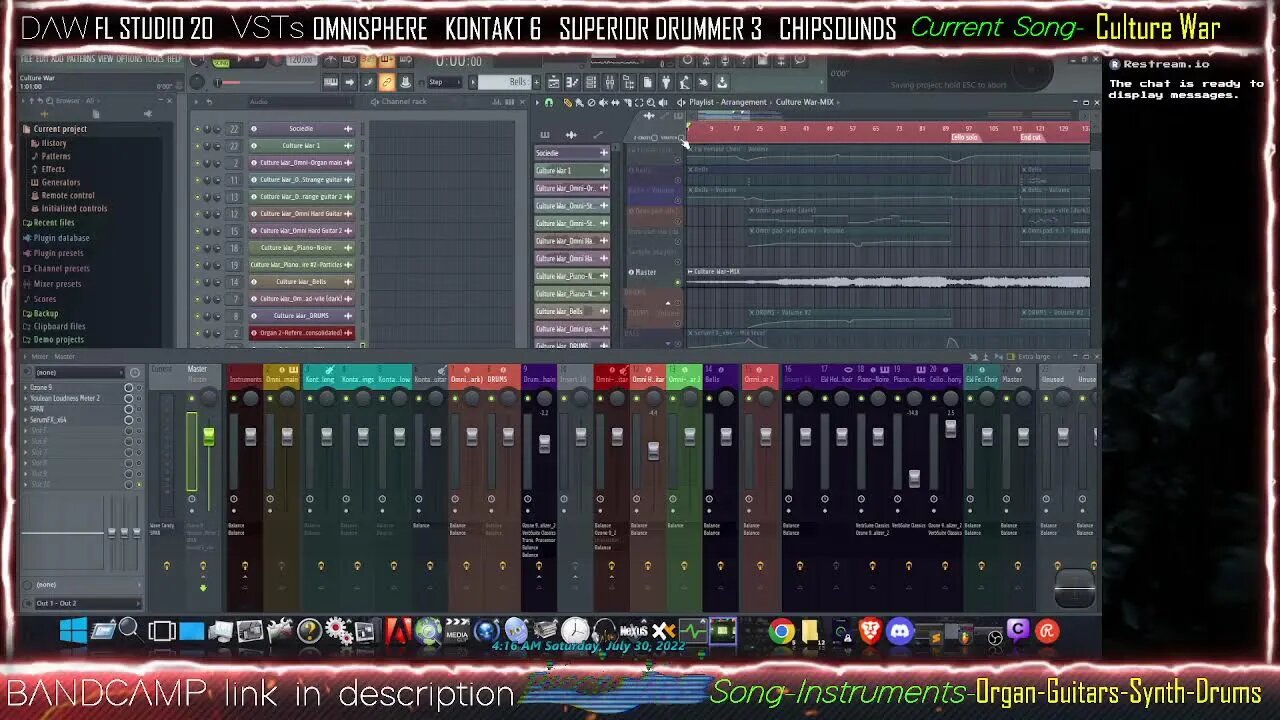The image size is (1280, 720).
Task: Open Extra large mixer layout dropdown
Action: (1033, 356)
